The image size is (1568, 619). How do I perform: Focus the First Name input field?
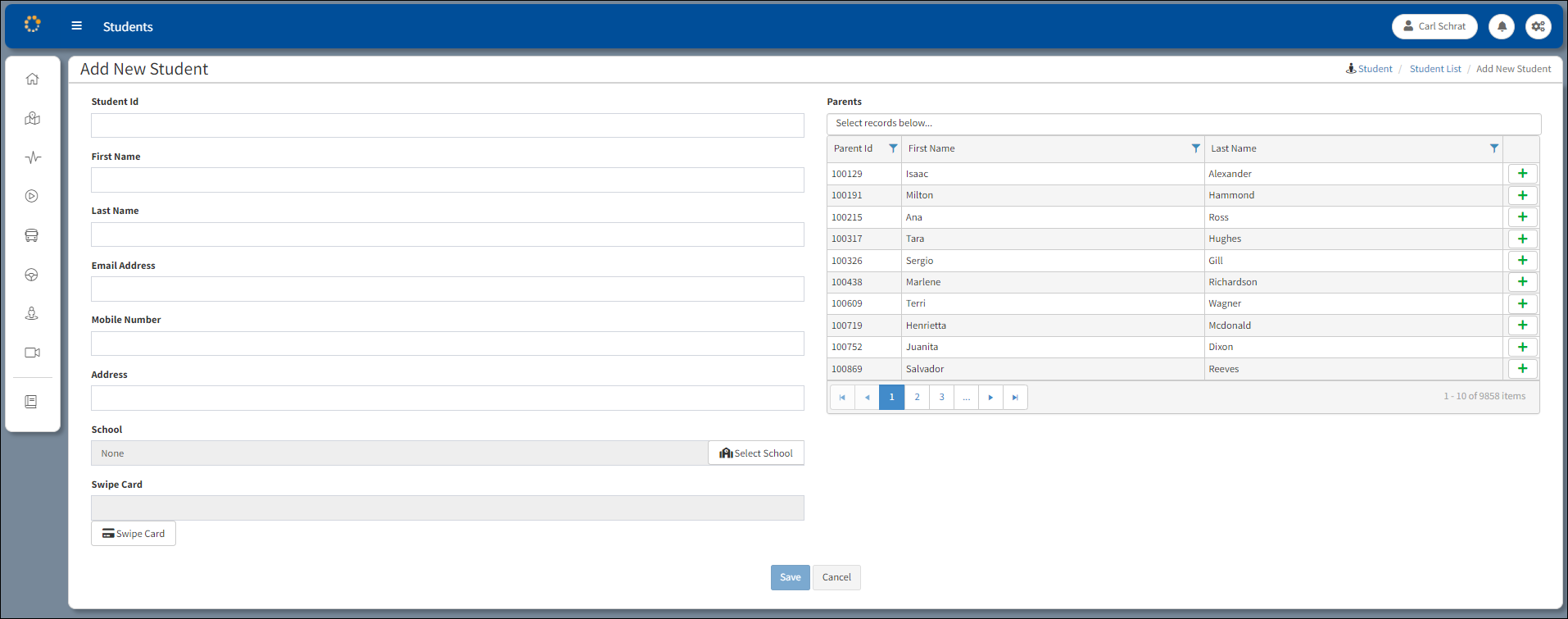[x=447, y=180]
